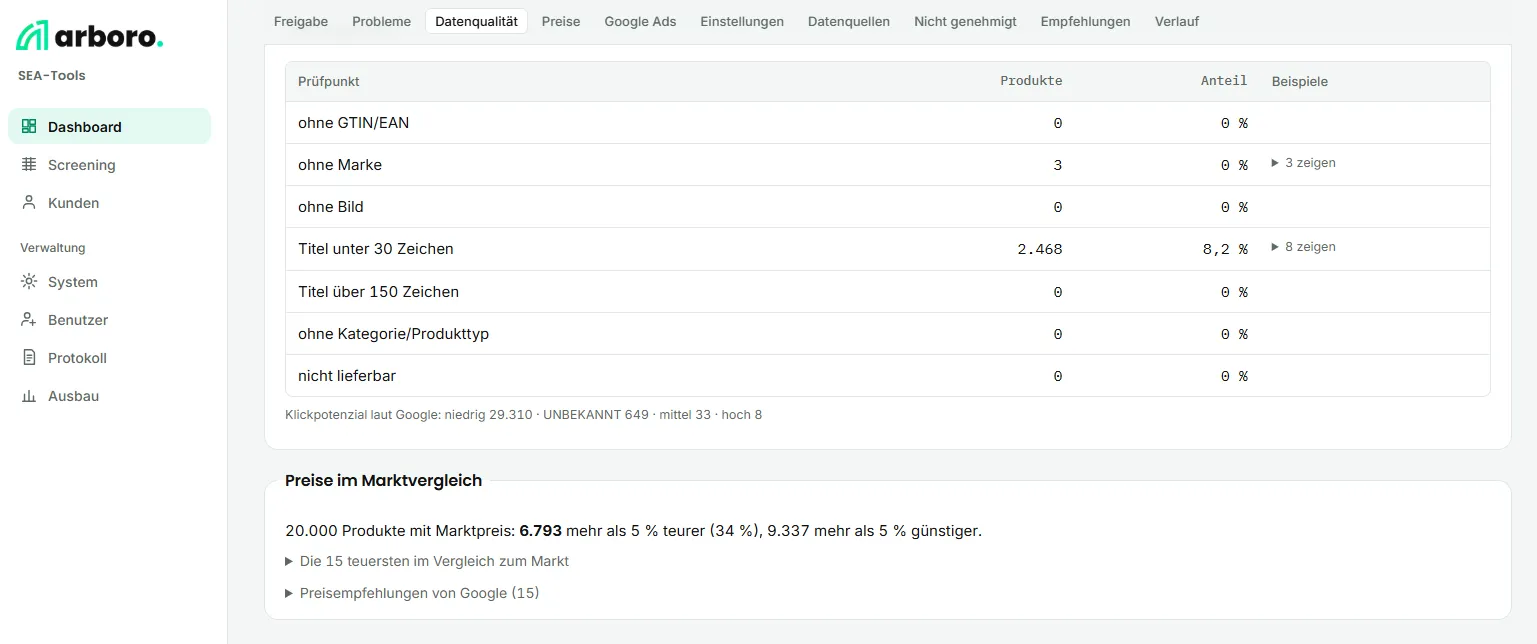1537x644 pixels.
Task: Expand '3 zeigen' examples for ohne Marke
Action: pos(1303,163)
